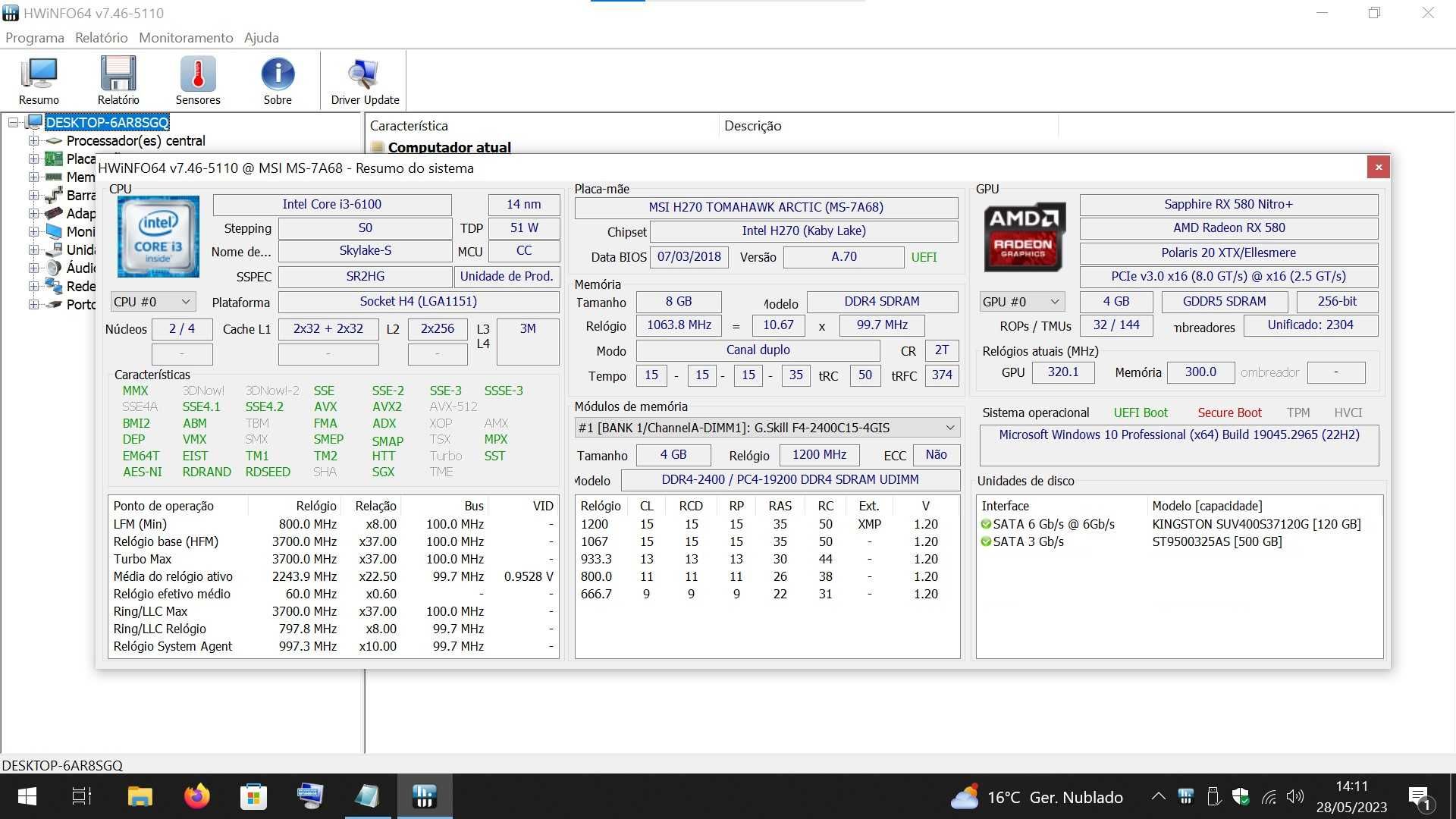
Task: Open Windows Start menu
Action: [27, 796]
